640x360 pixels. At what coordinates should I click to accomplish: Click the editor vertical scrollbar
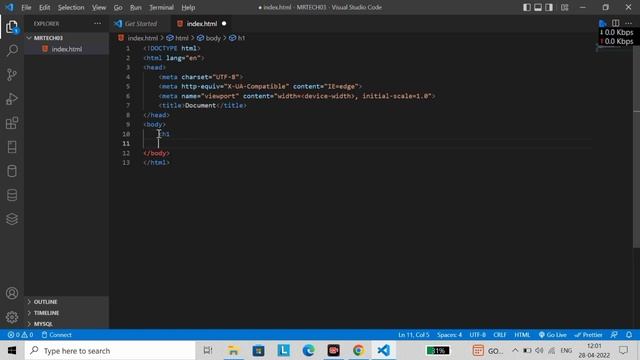tap(636, 146)
